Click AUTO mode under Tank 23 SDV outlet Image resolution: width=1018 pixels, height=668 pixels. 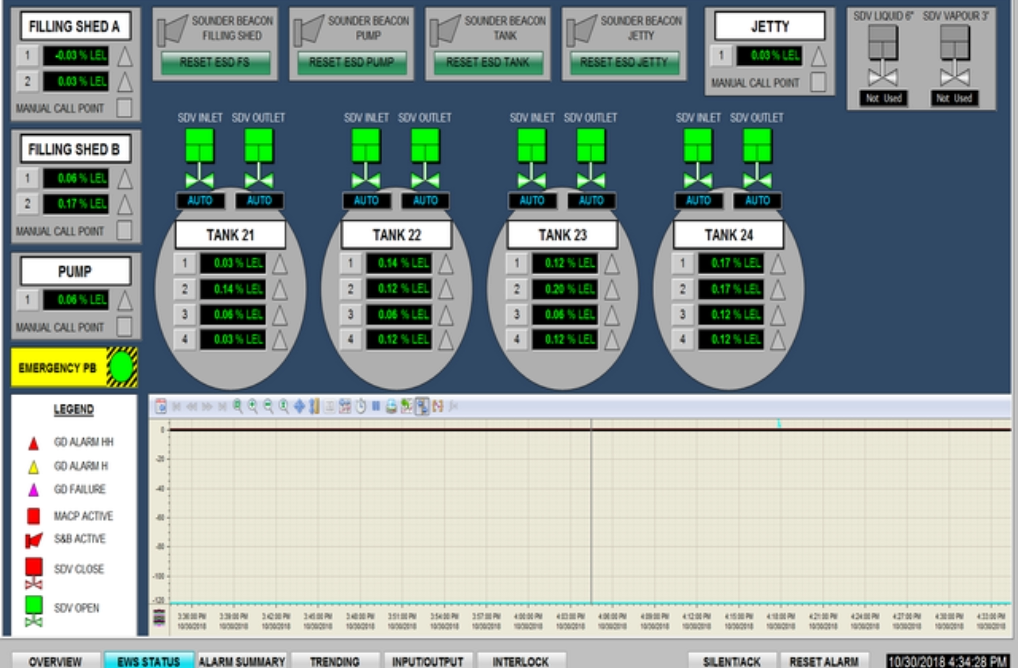(591, 201)
